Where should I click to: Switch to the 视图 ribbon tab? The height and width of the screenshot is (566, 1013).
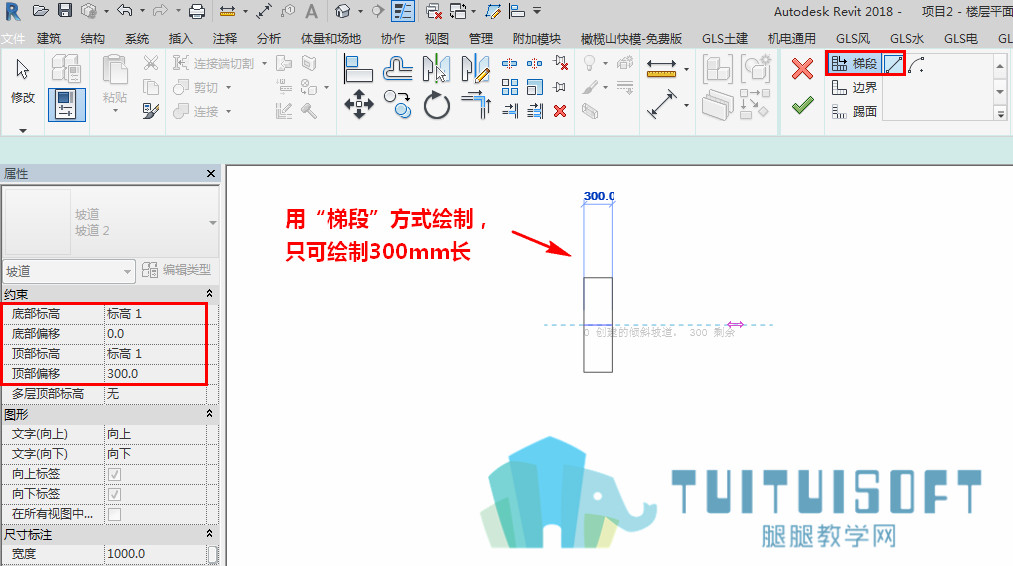pyautogui.click(x=437, y=39)
